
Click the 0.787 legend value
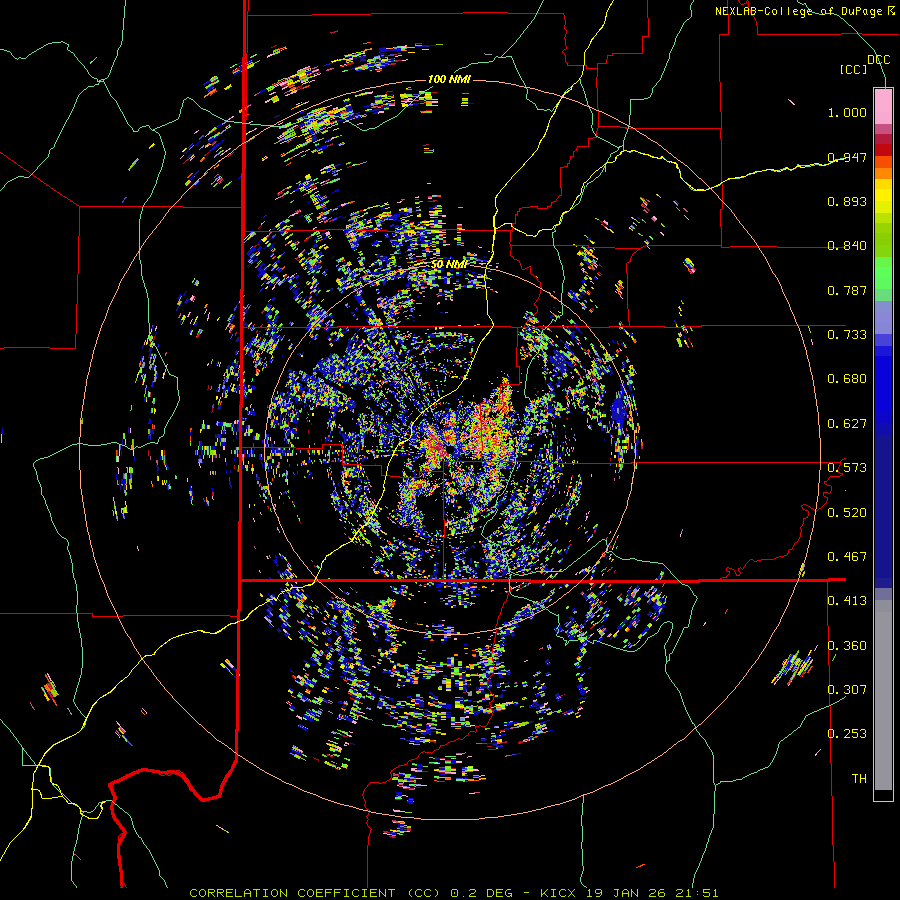coord(847,290)
